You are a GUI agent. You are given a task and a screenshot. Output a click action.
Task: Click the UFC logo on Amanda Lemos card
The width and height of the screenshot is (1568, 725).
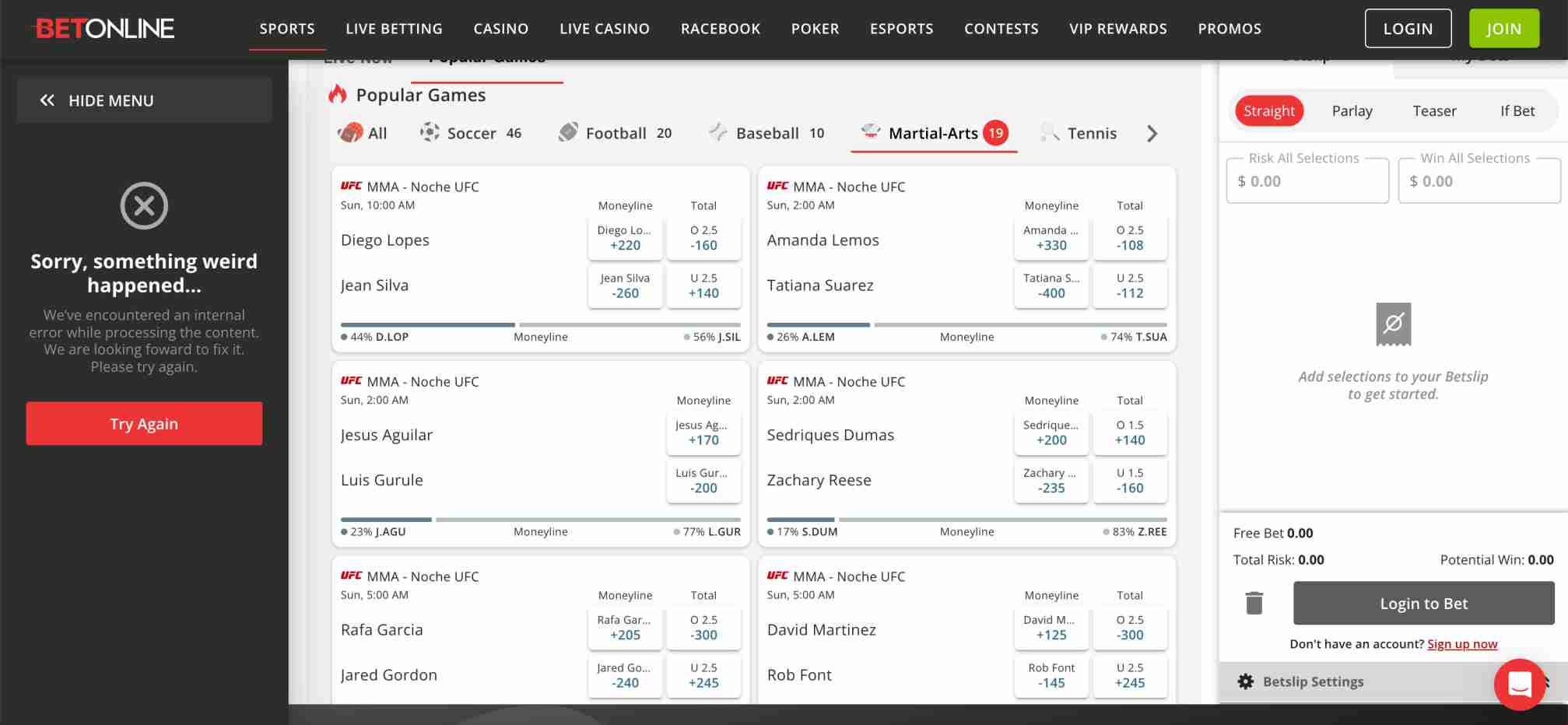click(x=777, y=186)
